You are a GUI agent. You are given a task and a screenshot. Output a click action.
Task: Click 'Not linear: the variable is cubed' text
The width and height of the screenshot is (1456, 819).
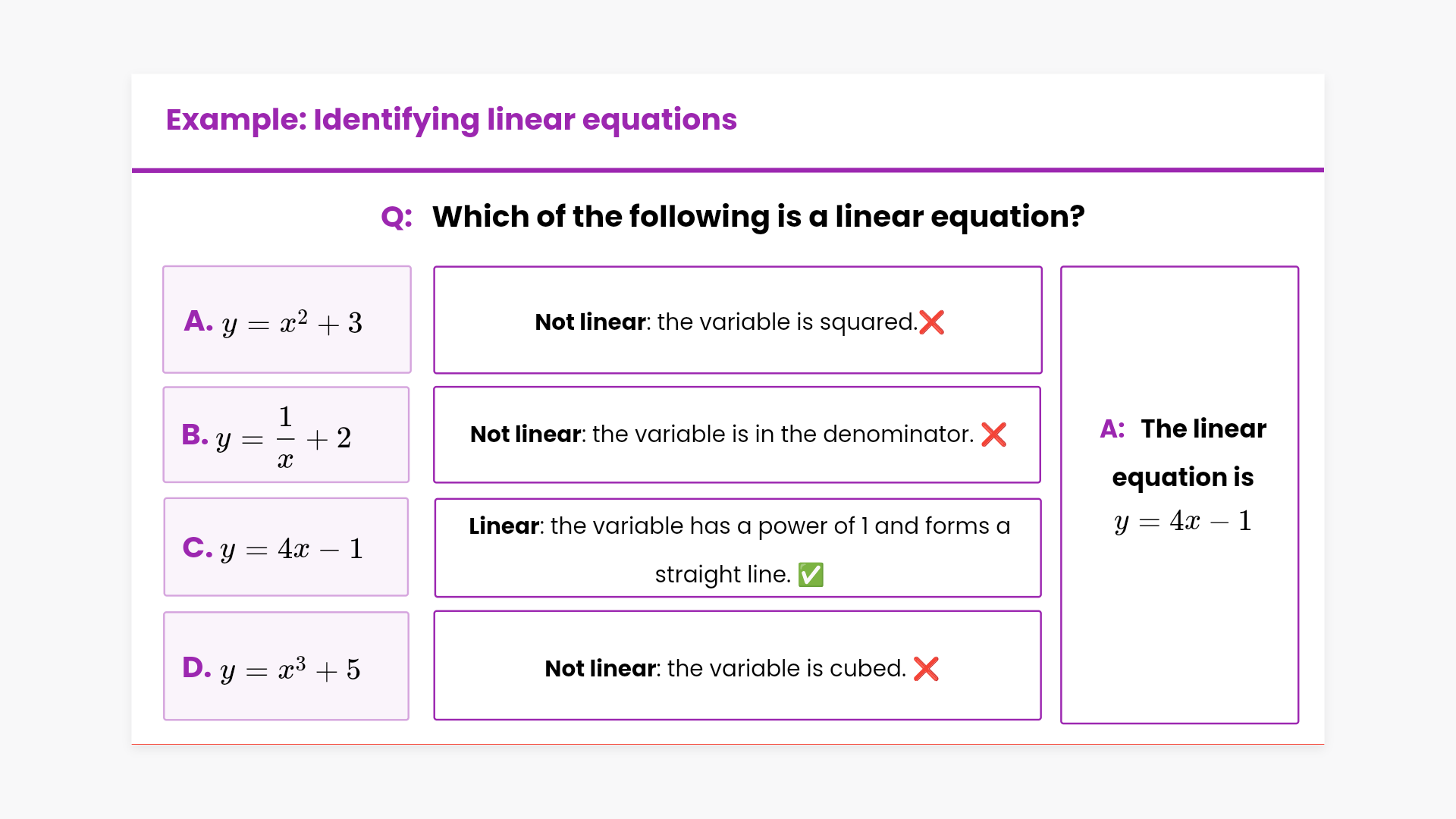725,669
